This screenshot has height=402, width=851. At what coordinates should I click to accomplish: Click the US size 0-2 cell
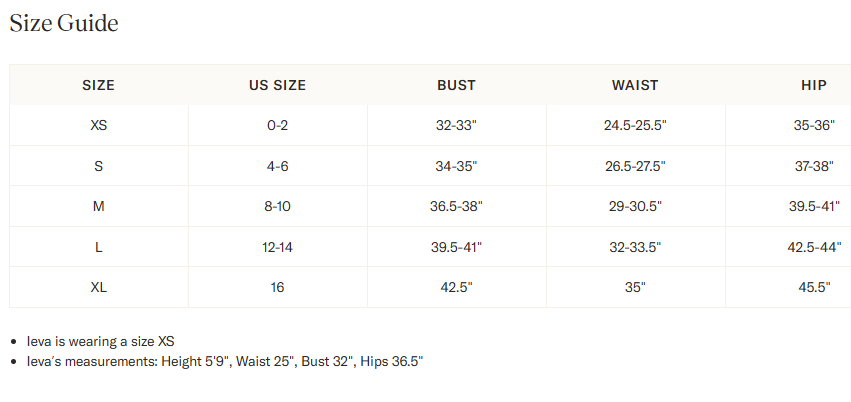277,126
